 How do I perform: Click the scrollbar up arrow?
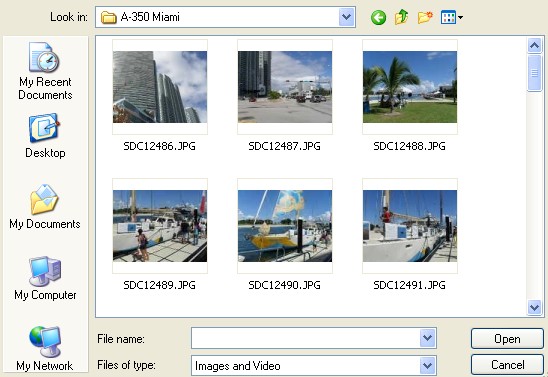pos(534,45)
